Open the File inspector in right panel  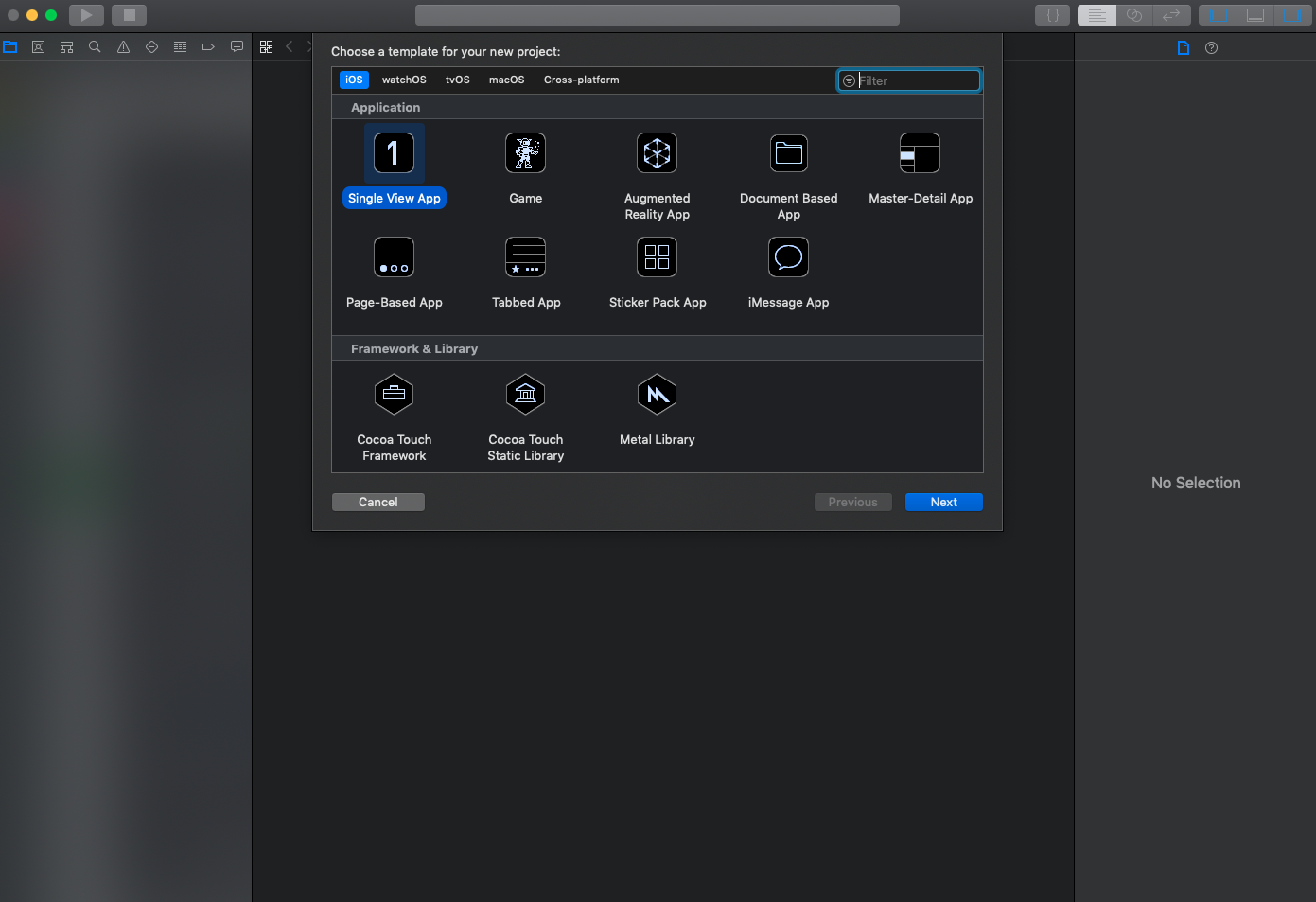pyautogui.click(x=1184, y=47)
